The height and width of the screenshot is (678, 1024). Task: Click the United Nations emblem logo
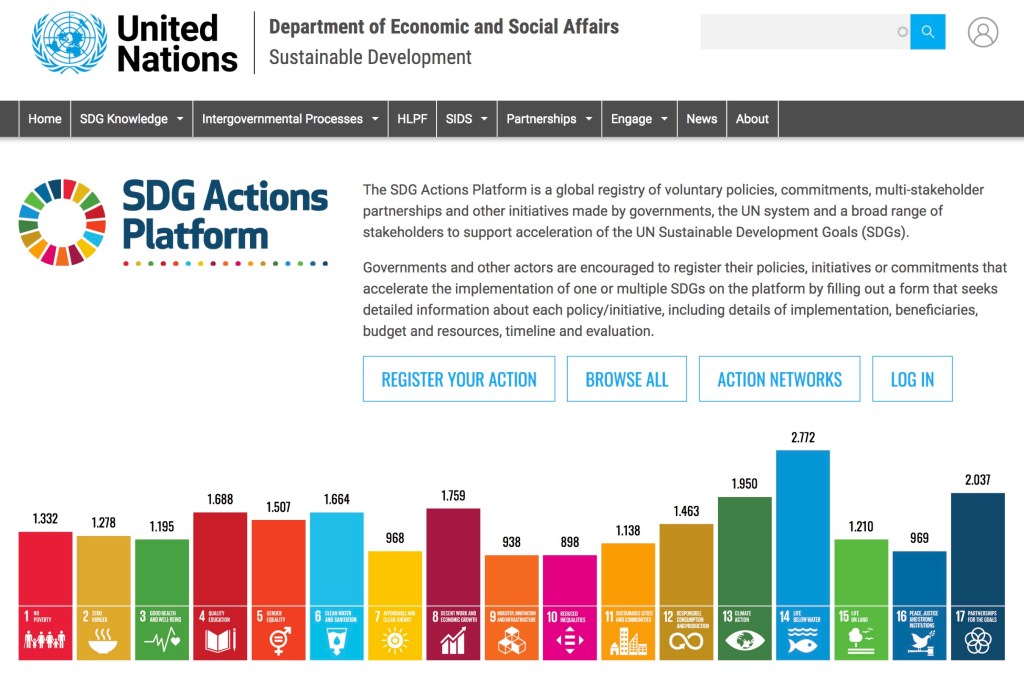(x=69, y=43)
